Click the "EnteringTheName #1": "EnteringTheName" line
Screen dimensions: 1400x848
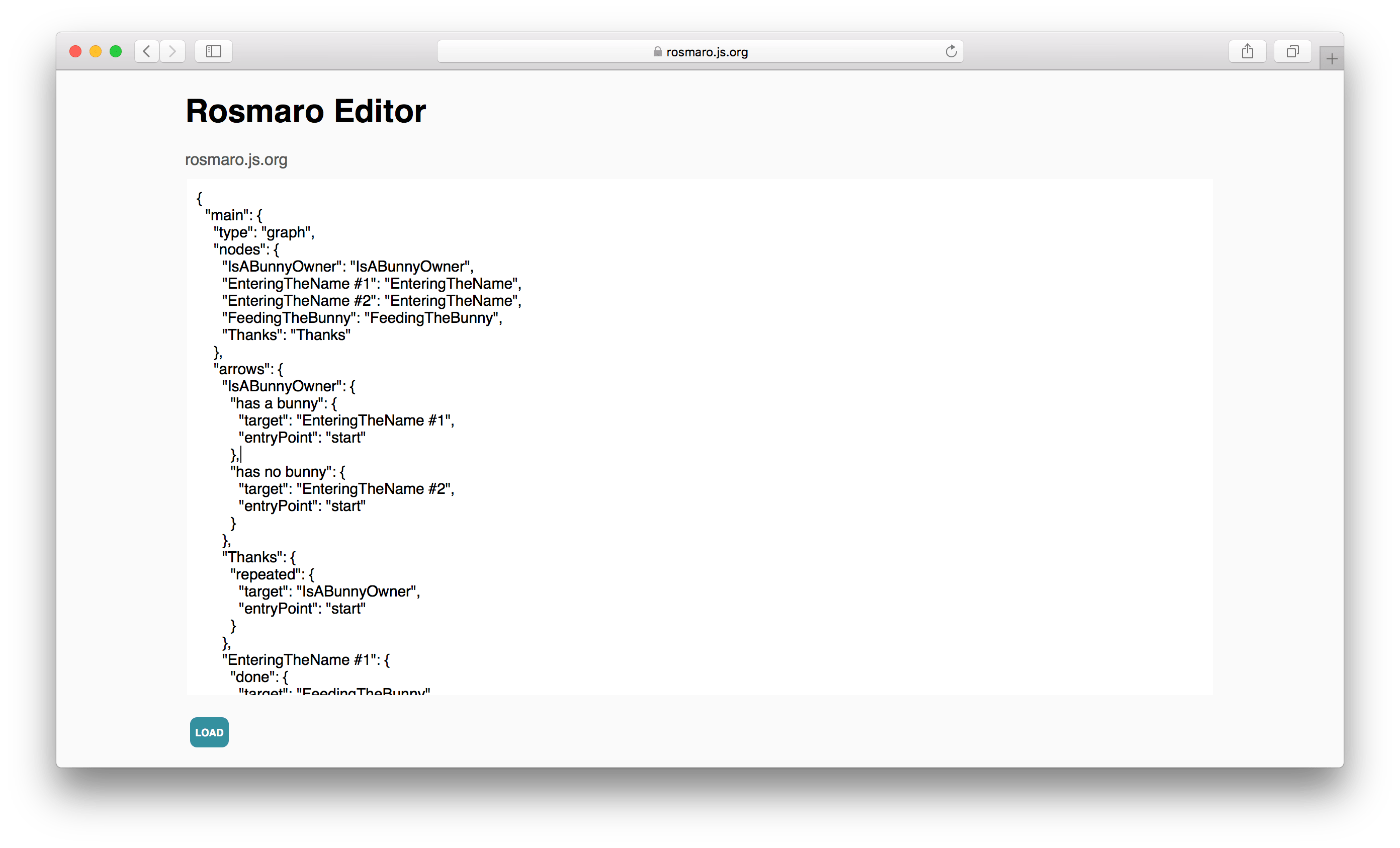372,284
